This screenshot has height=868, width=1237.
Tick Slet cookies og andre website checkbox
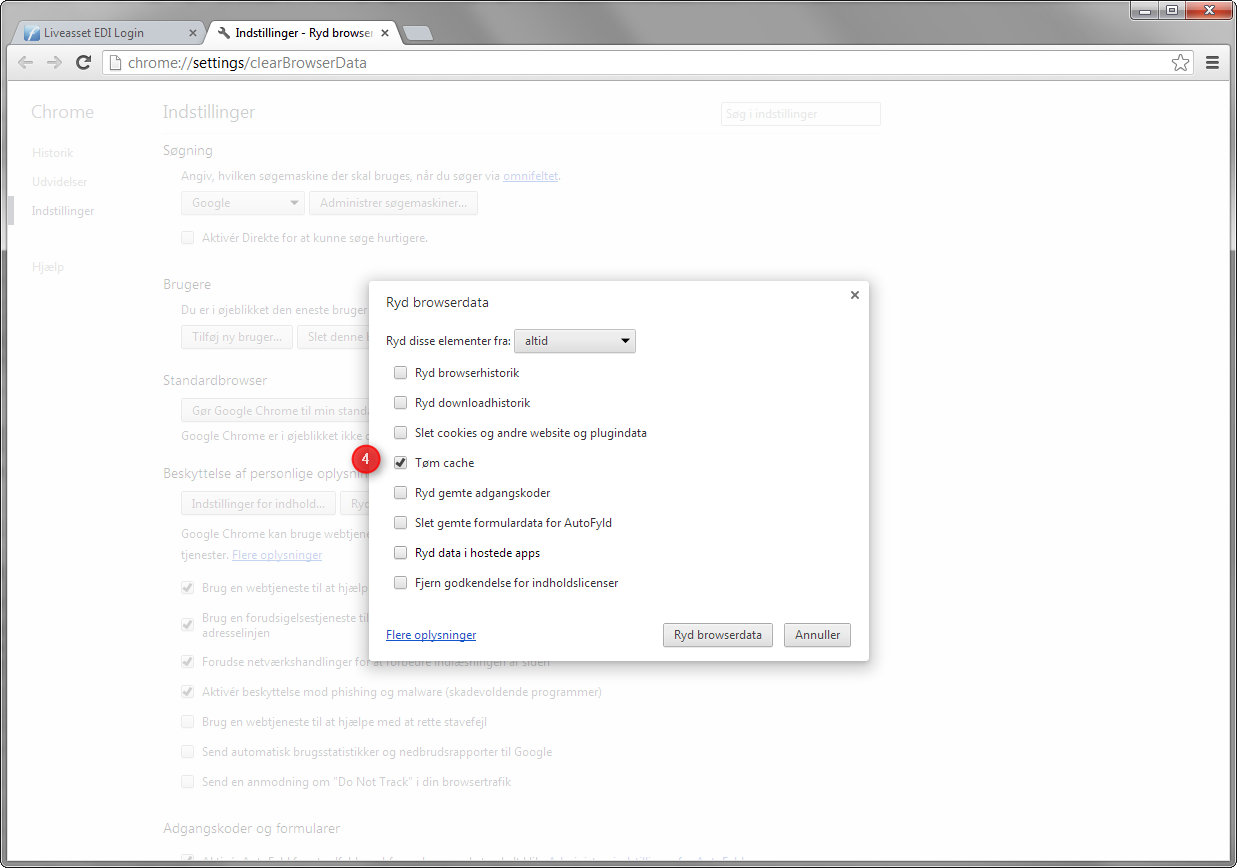(400, 433)
